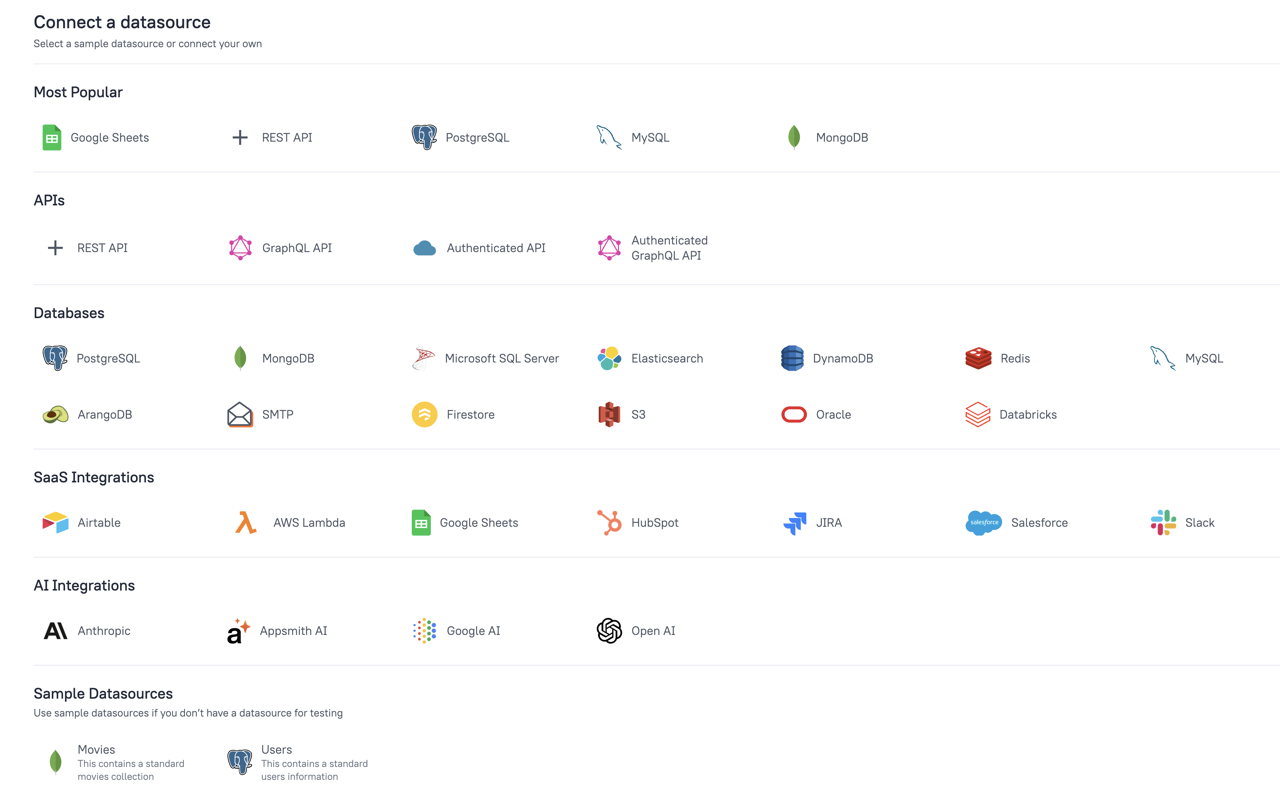
Task: Open the Authenticated API cloud icon
Action: (424, 248)
